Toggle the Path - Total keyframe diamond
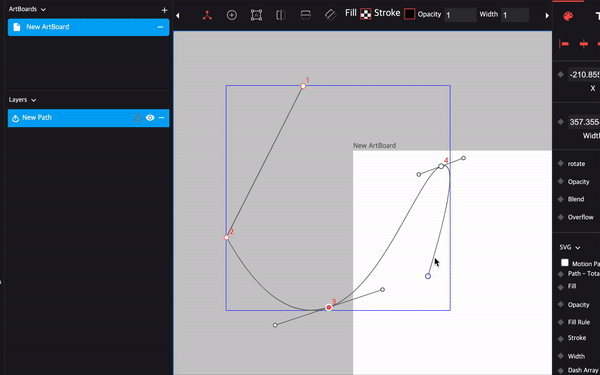The height and width of the screenshot is (375, 600). click(561, 274)
